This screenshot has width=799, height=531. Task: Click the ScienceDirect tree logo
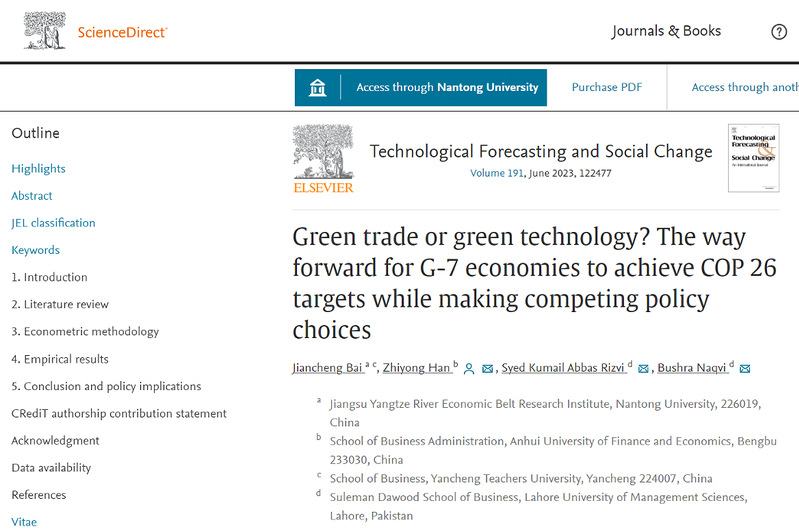45,31
